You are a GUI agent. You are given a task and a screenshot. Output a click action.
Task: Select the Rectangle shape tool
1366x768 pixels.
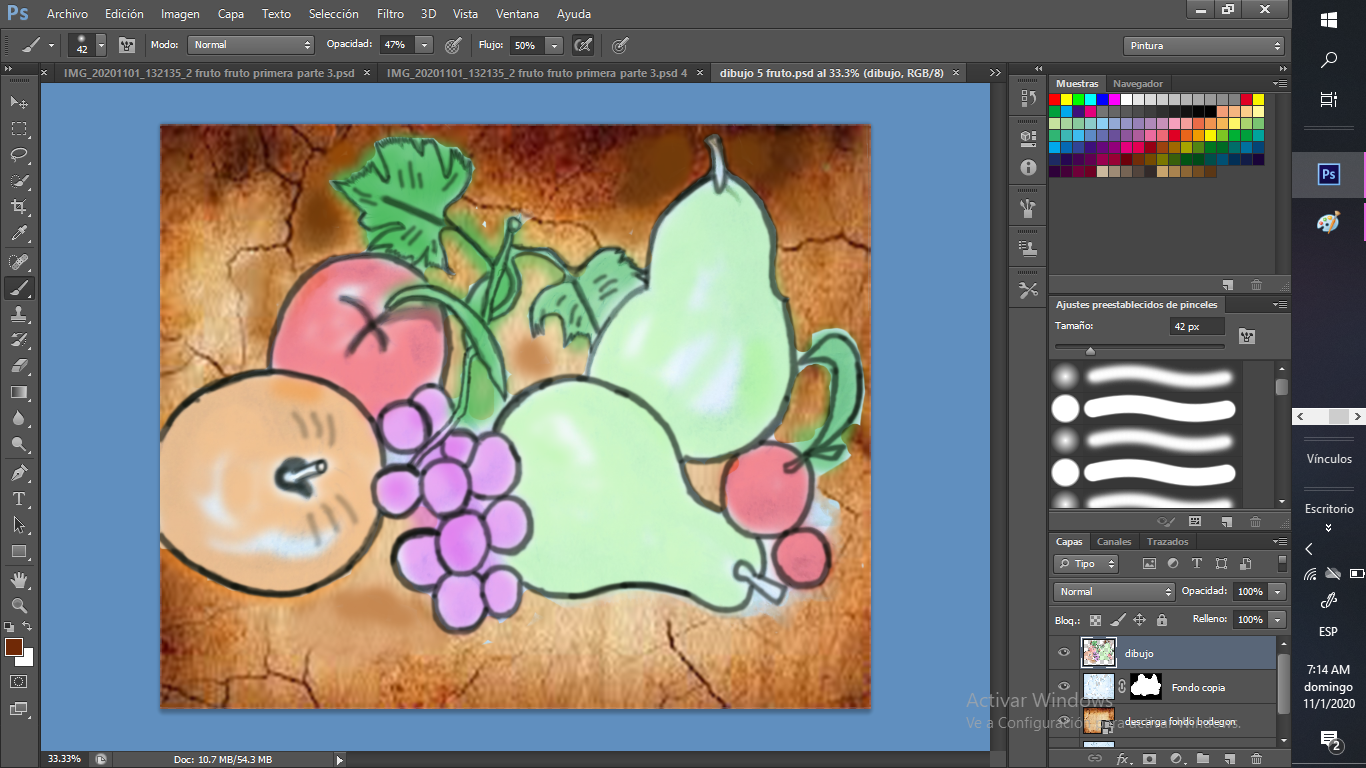point(19,551)
